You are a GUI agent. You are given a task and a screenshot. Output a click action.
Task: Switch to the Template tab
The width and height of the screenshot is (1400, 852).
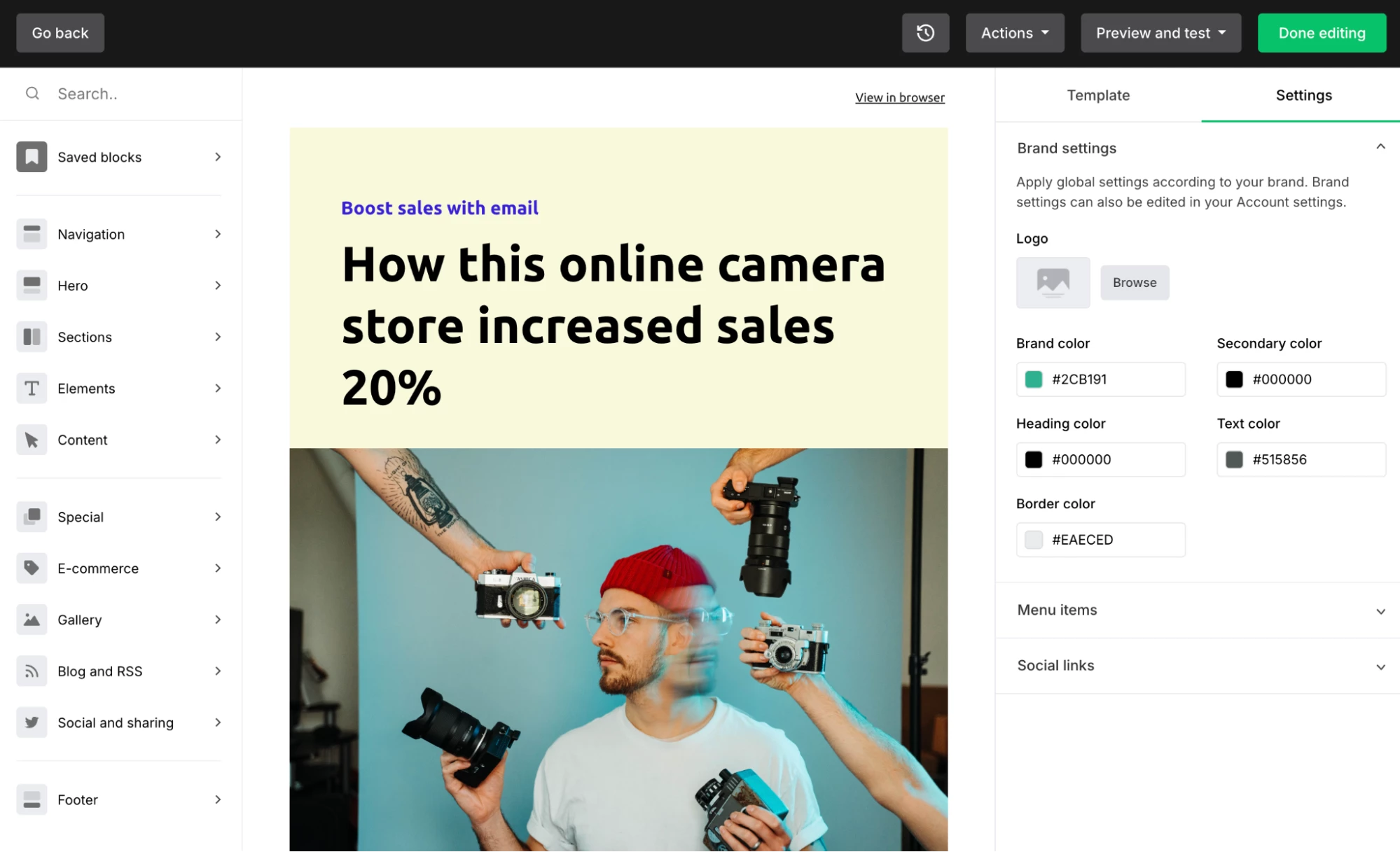point(1097,95)
